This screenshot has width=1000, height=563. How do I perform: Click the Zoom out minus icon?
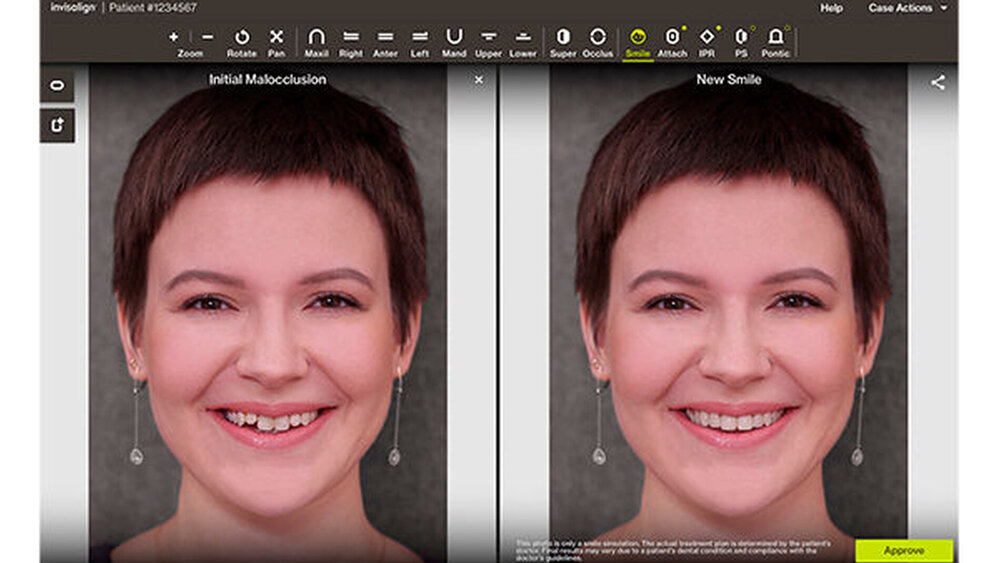(207, 37)
